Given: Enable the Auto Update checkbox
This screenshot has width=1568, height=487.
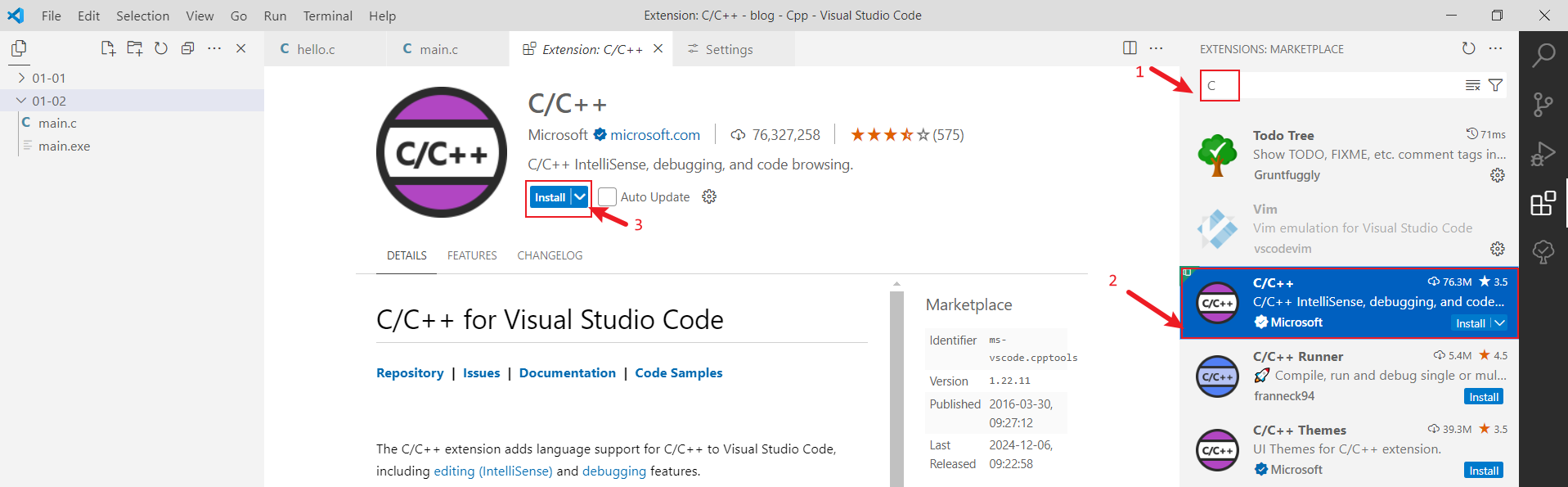Looking at the screenshot, I should [607, 196].
